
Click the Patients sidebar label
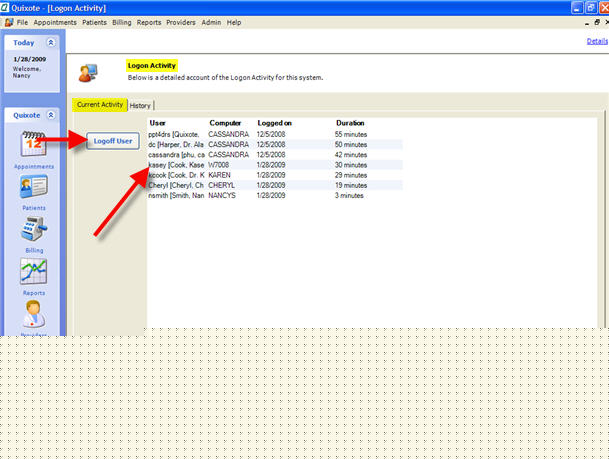click(x=34, y=208)
